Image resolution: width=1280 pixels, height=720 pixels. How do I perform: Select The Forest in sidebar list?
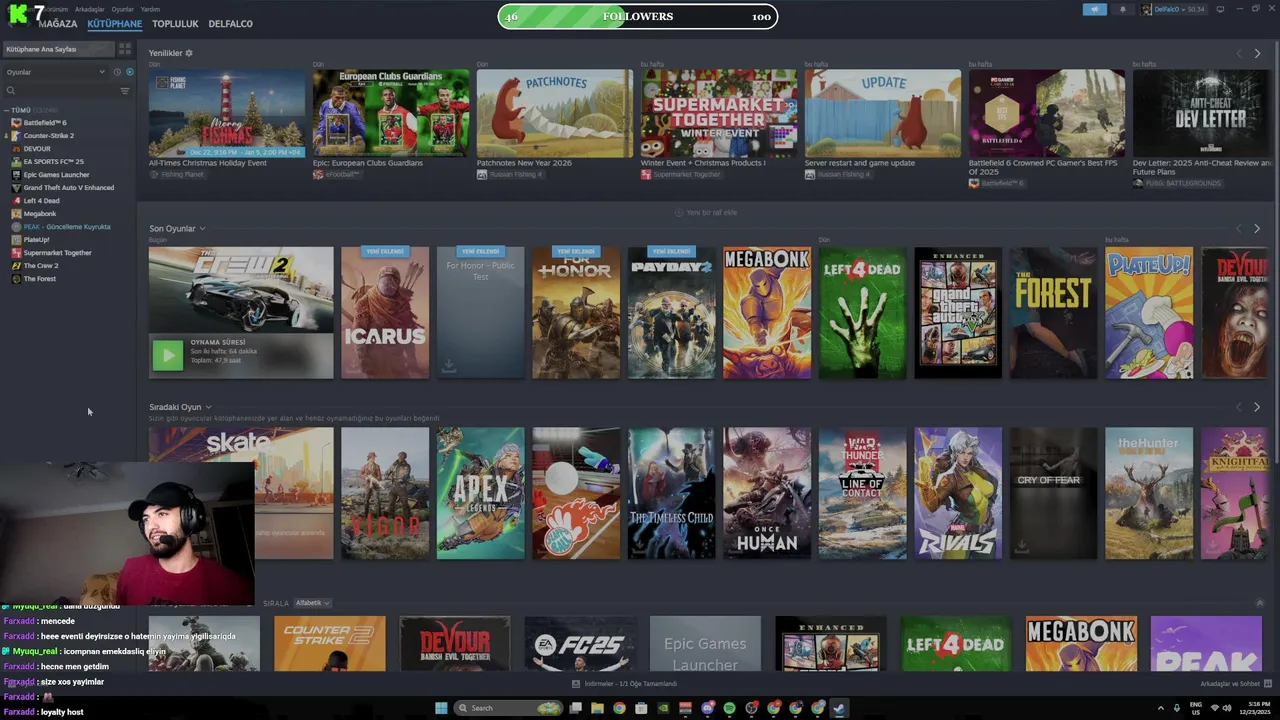(x=39, y=279)
